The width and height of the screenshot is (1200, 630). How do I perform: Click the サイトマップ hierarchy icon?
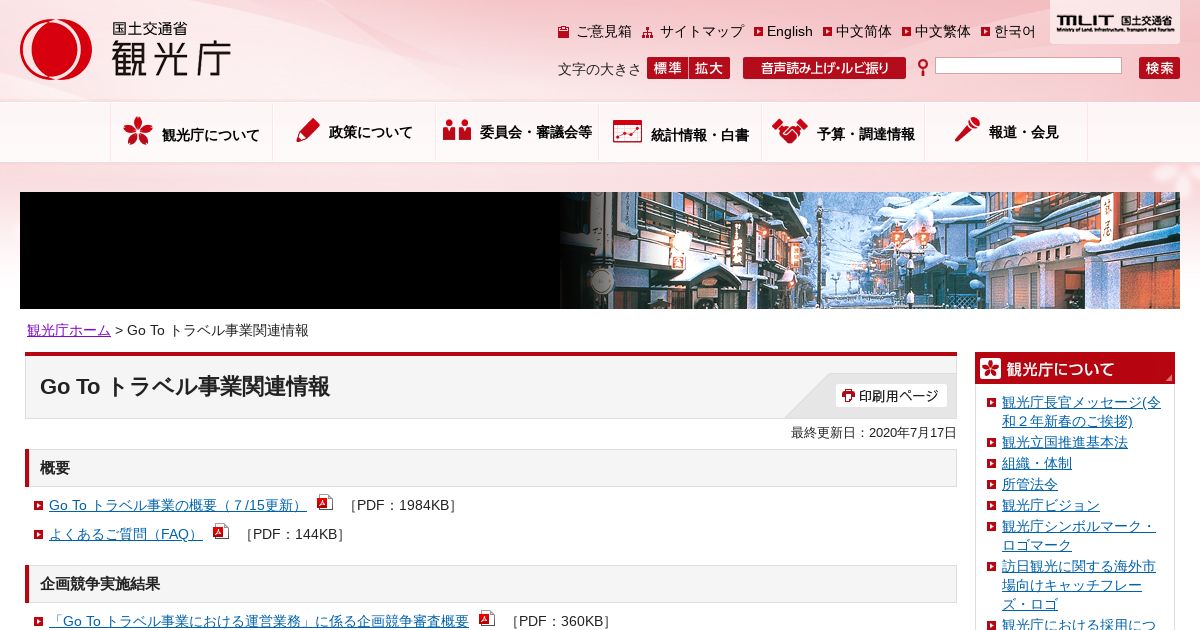pyautogui.click(x=648, y=32)
